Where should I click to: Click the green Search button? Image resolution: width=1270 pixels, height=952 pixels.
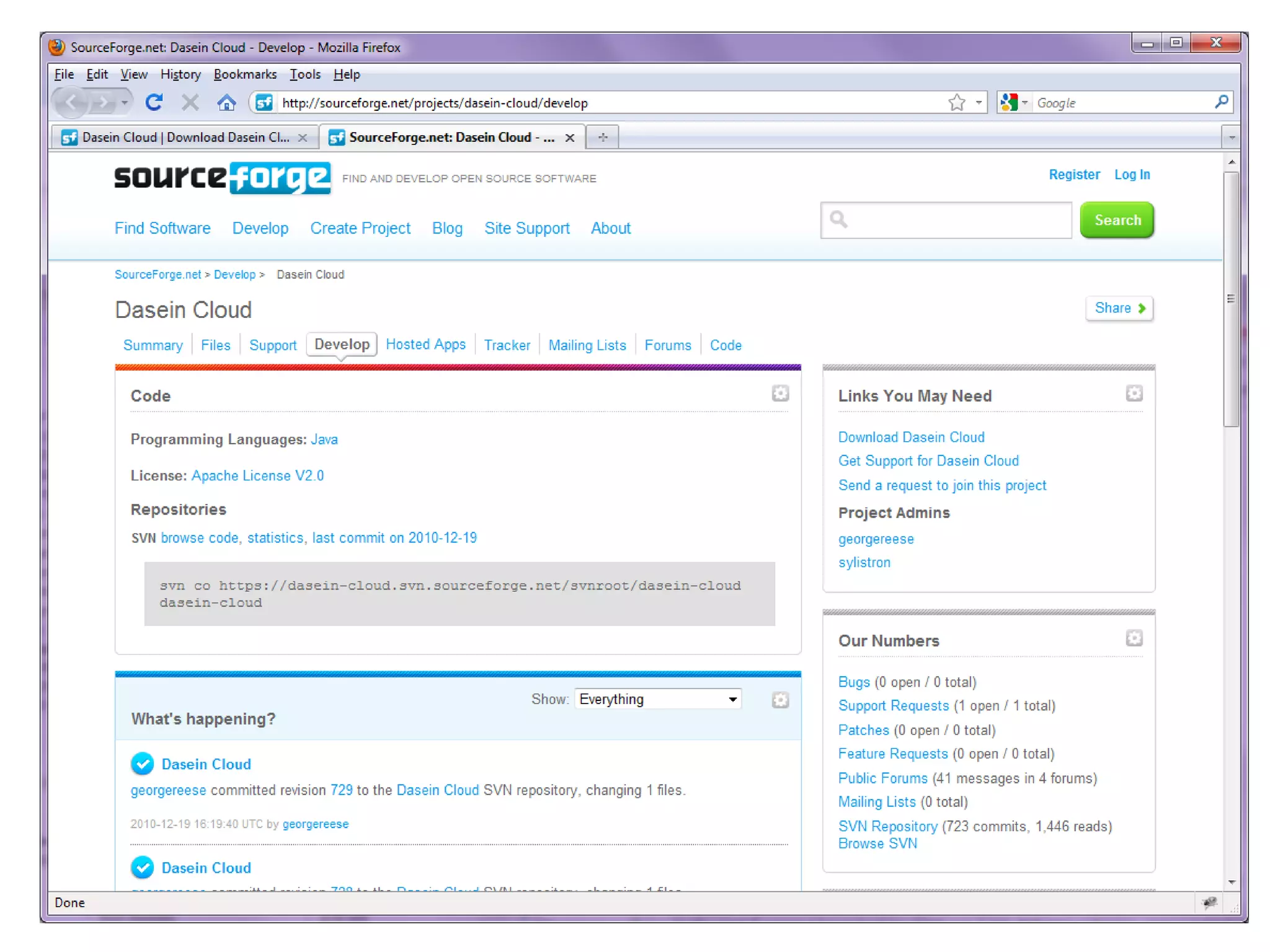click(1116, 220)
